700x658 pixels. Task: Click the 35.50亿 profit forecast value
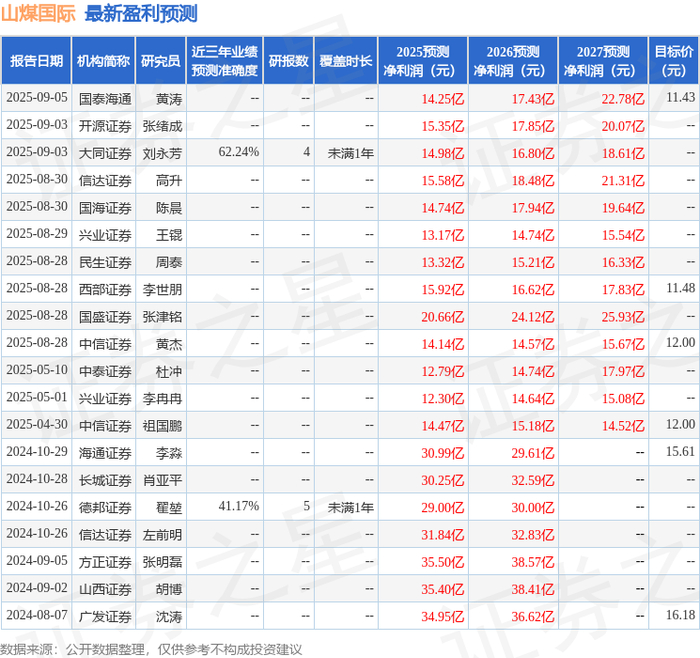(442, 562)
